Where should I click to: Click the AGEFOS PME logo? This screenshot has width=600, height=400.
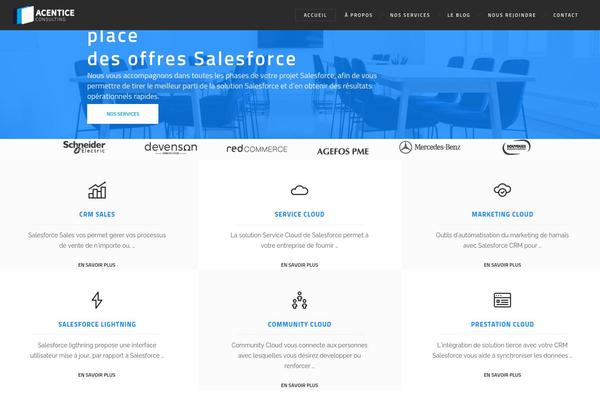[343, 151]
